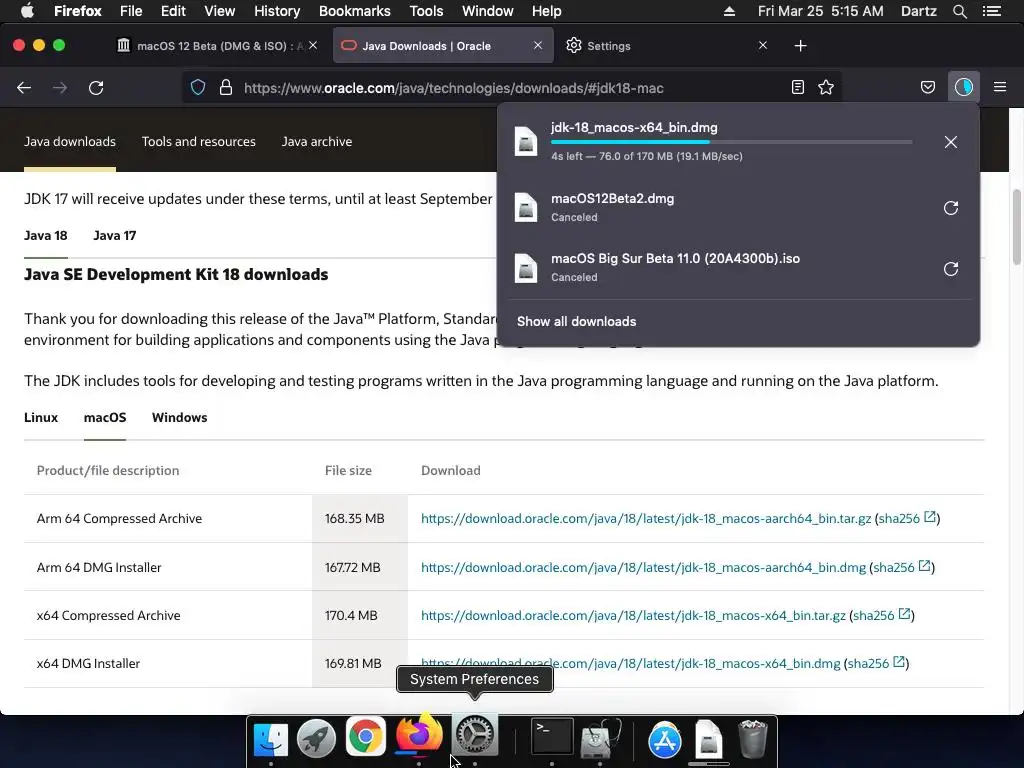This screenshot has width=1024, height=768.
Task: Open Terminal from the Dock
Action: pos(552,737)
